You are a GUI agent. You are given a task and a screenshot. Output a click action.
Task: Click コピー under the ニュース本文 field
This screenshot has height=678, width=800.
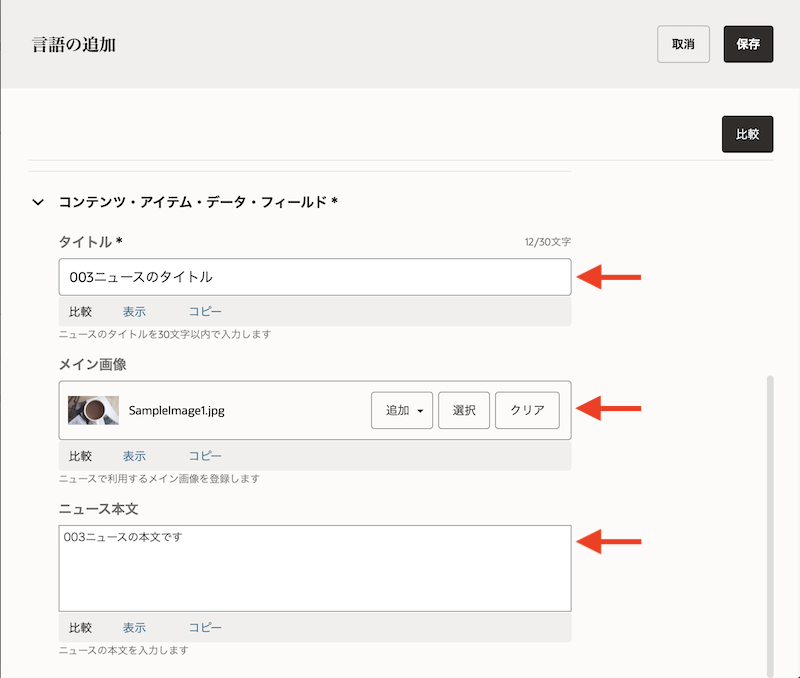(205, 628)
